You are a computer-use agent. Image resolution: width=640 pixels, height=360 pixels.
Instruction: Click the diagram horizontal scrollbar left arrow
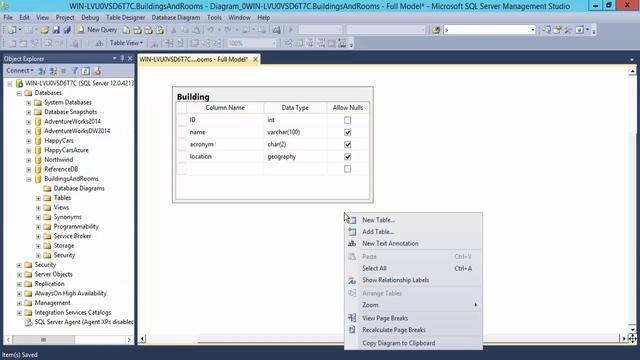pos(142,339)
